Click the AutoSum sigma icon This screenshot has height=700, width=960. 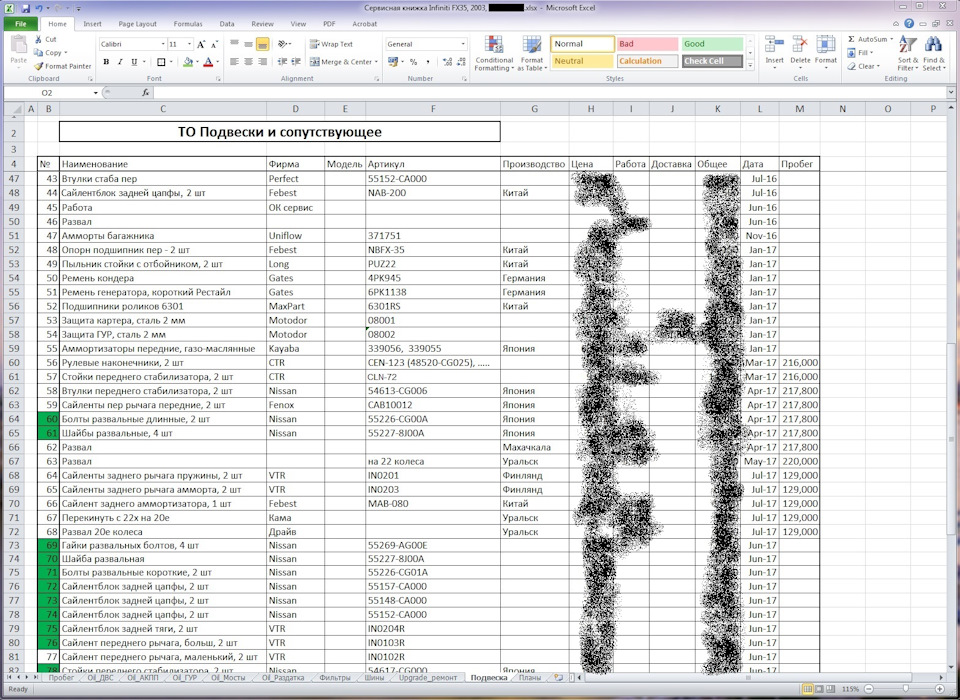852,39
